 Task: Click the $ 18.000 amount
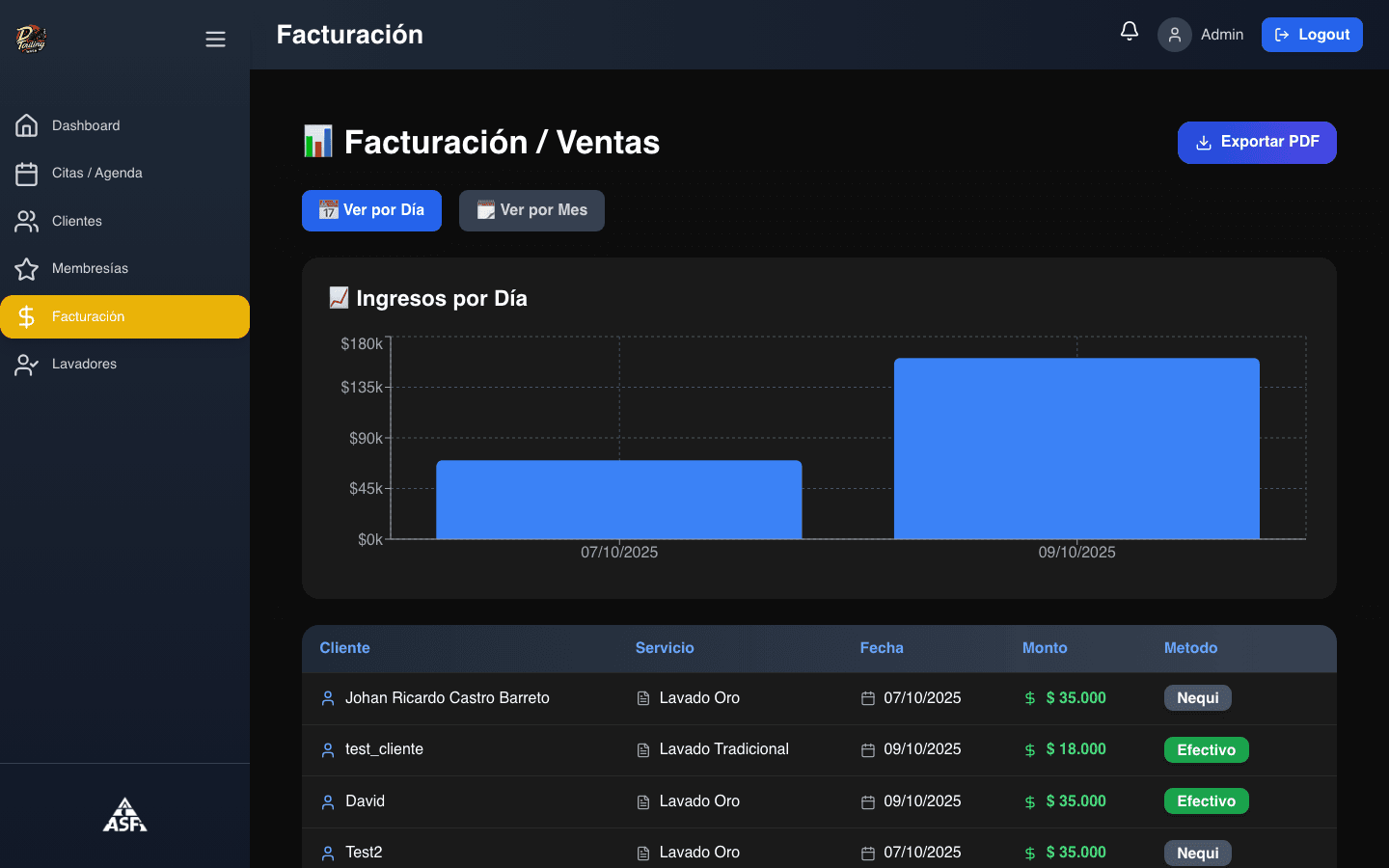pos(1076,749)
